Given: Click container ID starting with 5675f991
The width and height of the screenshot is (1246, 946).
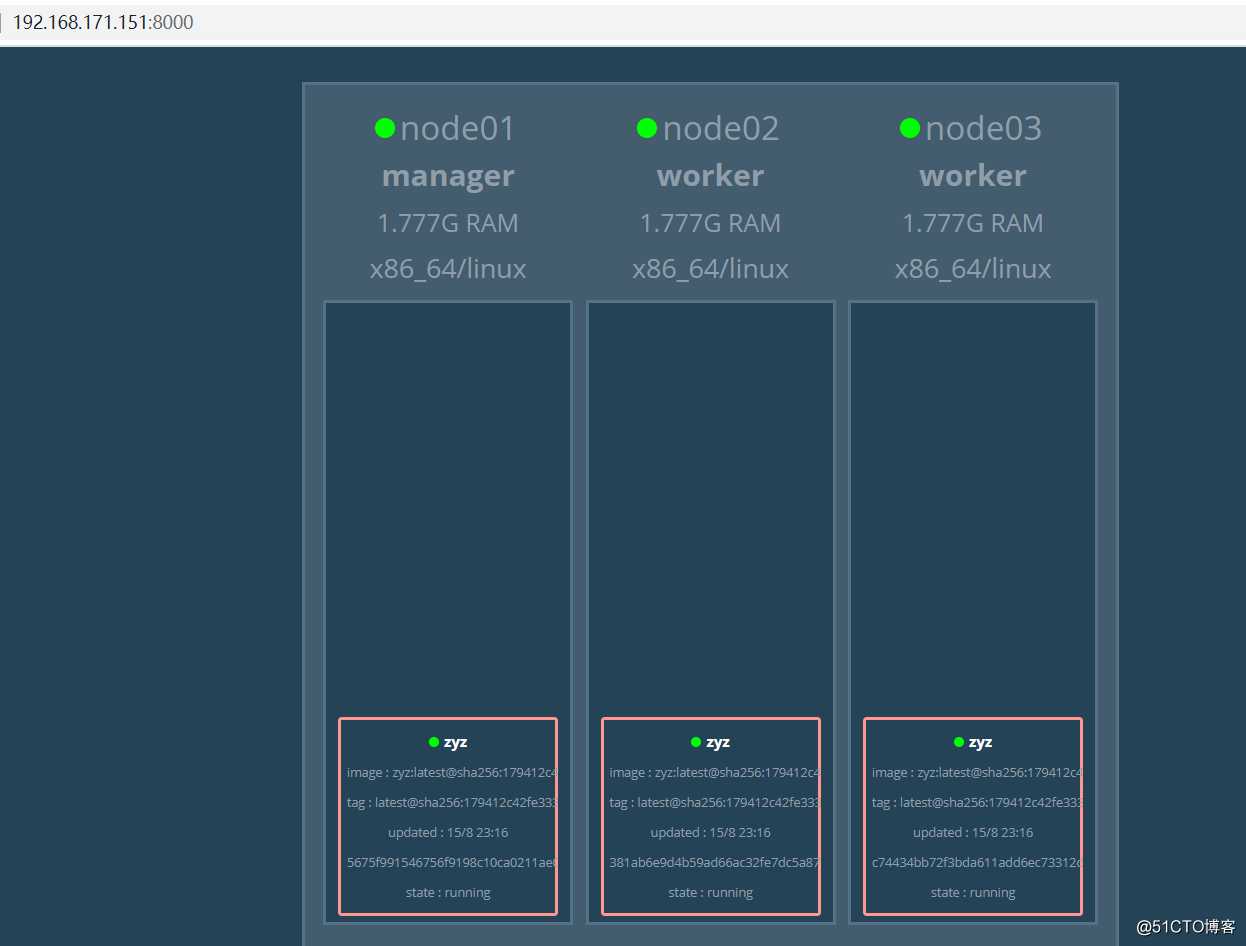Looking at the screenshot, I should tap(451, 862).
